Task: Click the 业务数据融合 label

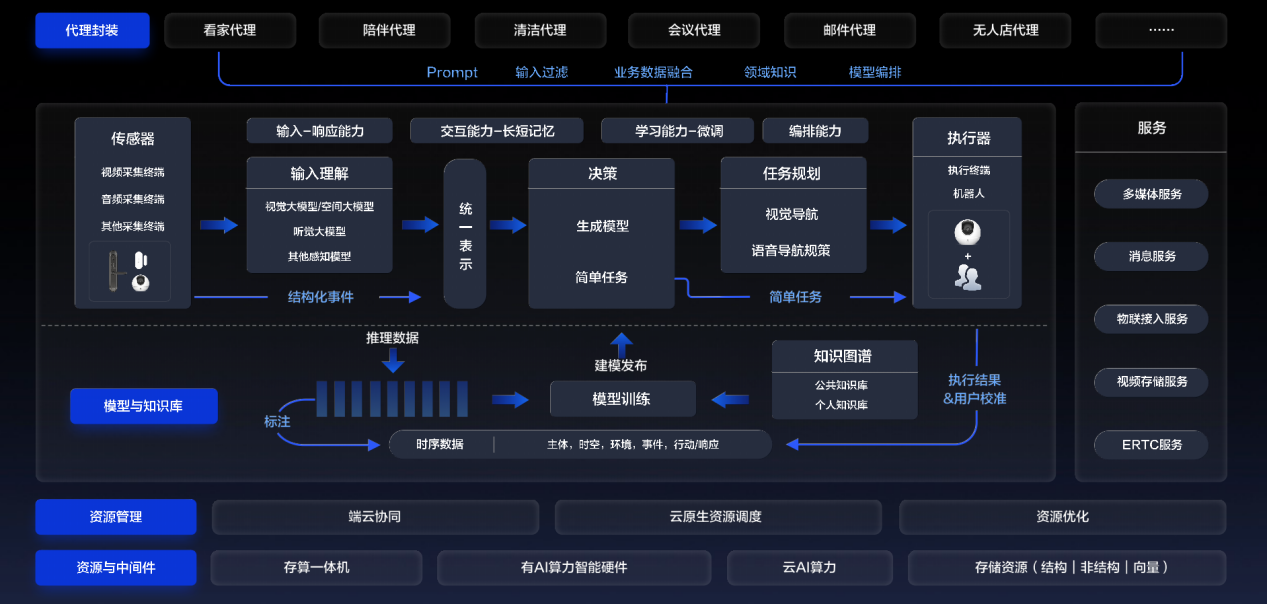Action: point(653,72)
